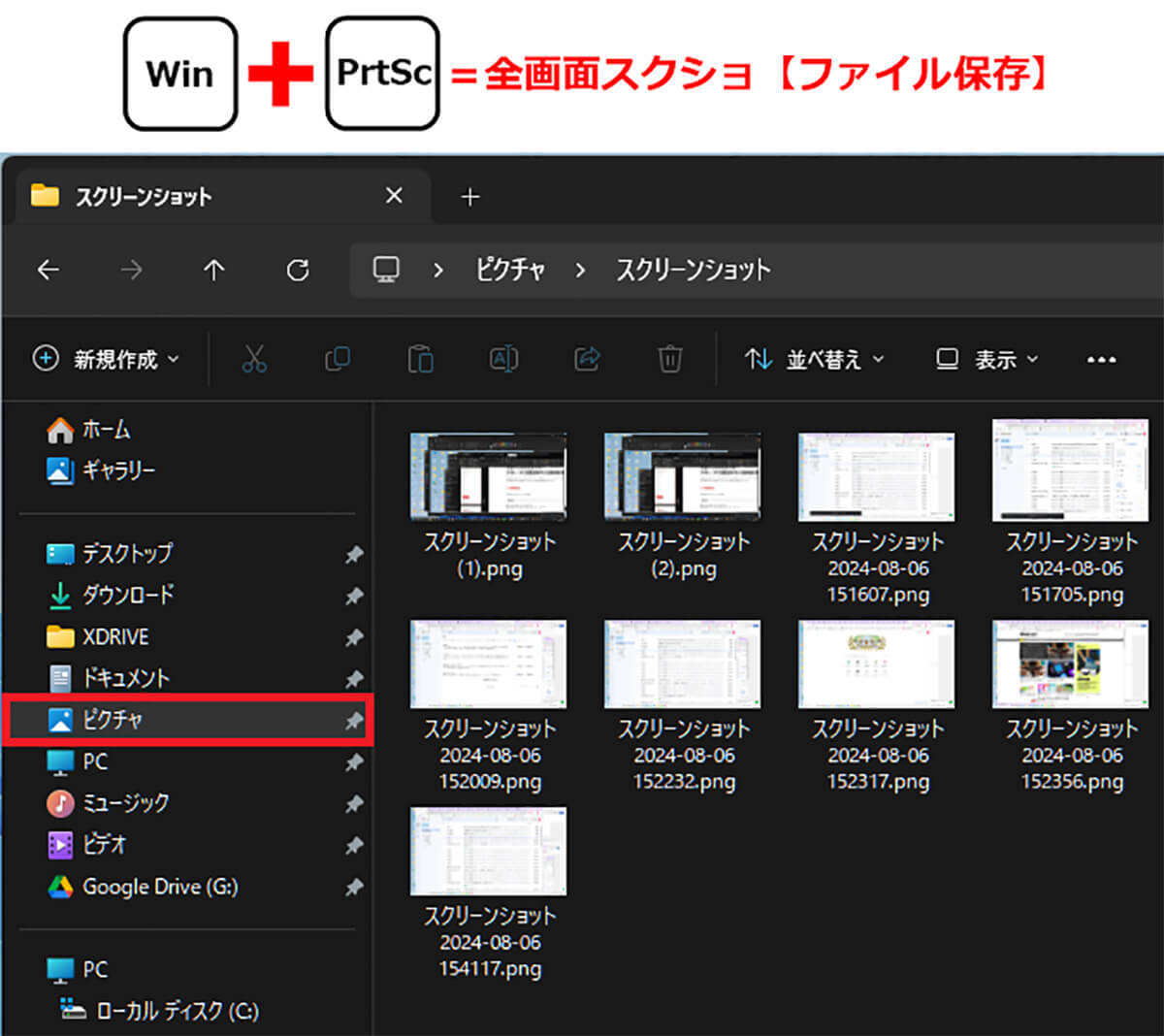
Task: Select thumbnail of screenshot 152356.png
Action: click(x=1071, y=664)
